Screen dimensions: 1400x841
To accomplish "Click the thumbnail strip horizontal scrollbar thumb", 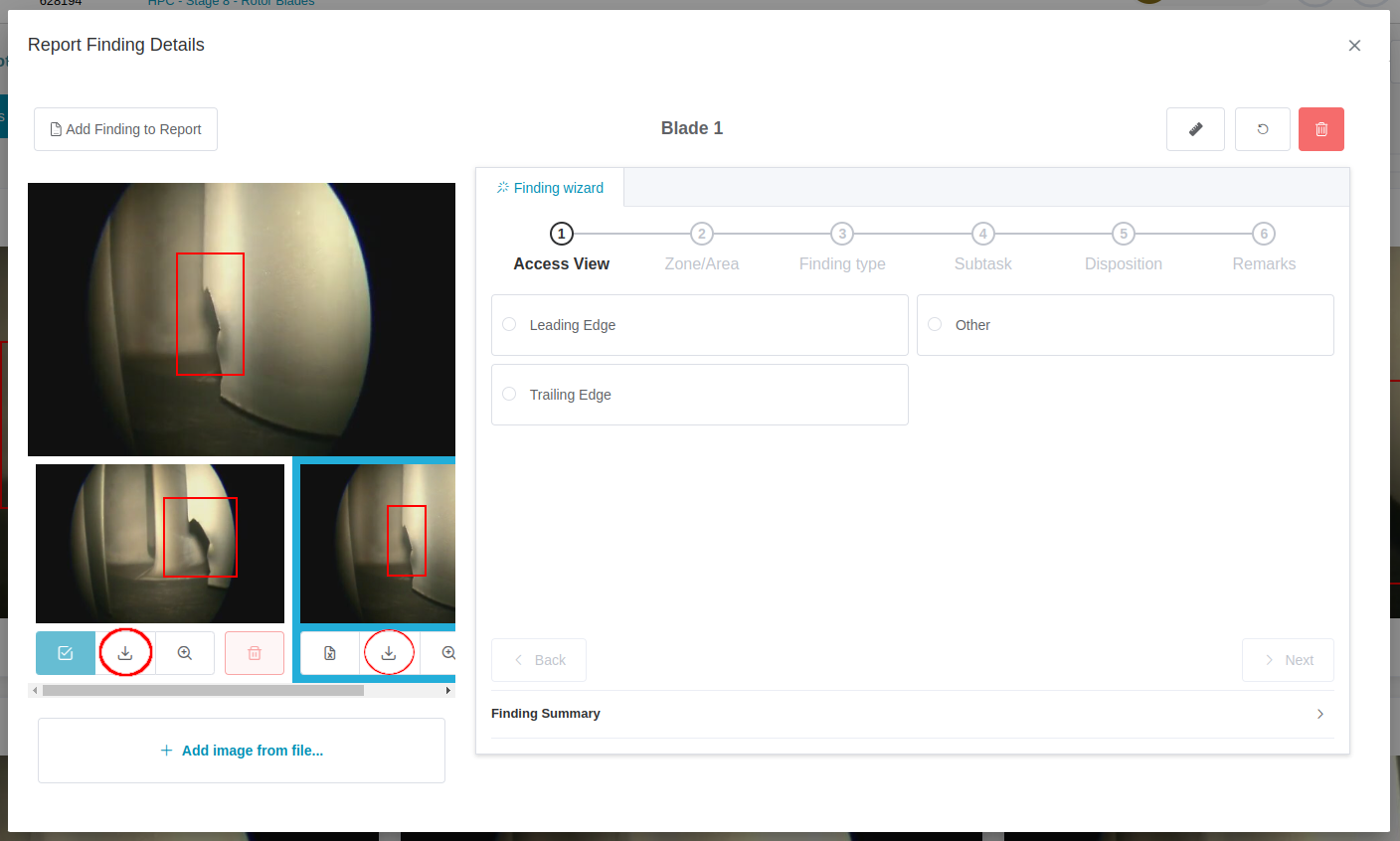I will point(203,690).
